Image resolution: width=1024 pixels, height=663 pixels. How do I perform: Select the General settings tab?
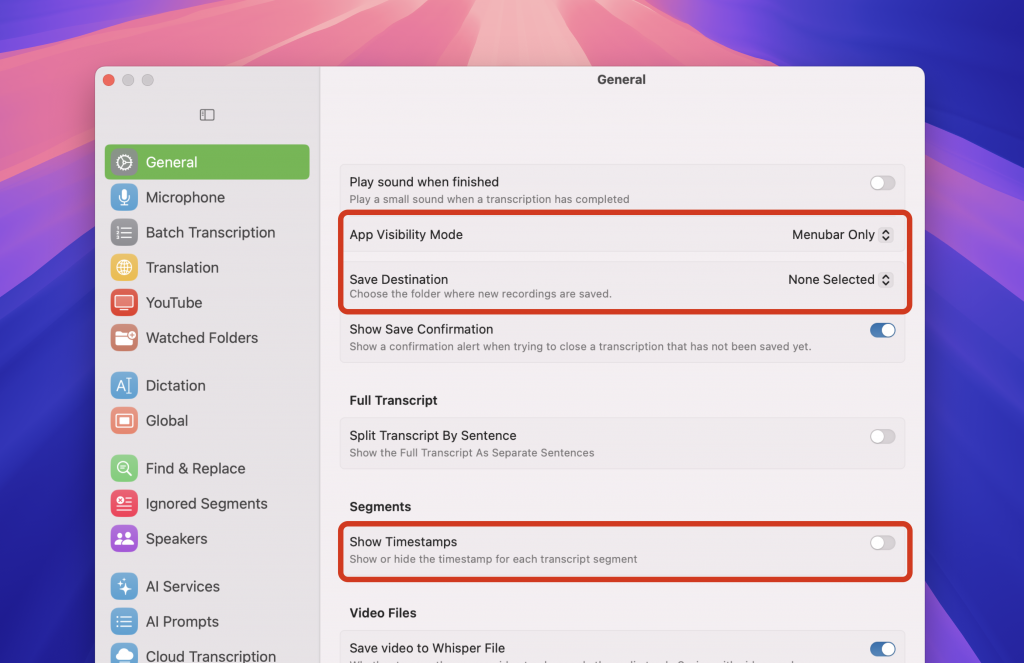coord(207,162)
